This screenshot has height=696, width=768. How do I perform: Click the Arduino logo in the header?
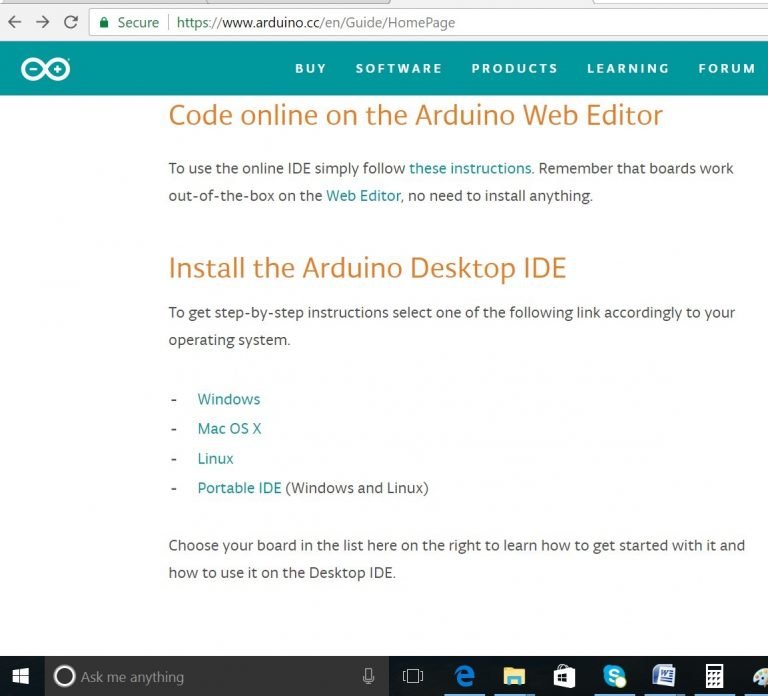pos(45,68)
